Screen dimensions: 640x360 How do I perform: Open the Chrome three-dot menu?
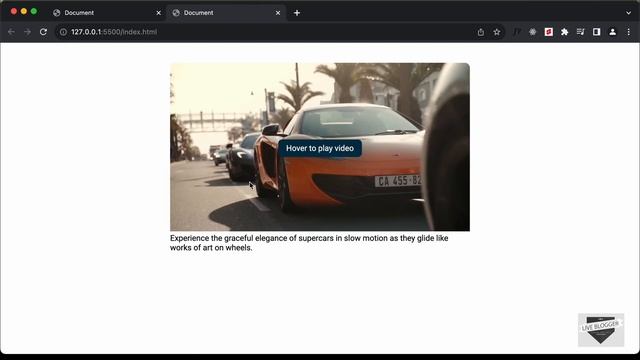pos(629,32)
